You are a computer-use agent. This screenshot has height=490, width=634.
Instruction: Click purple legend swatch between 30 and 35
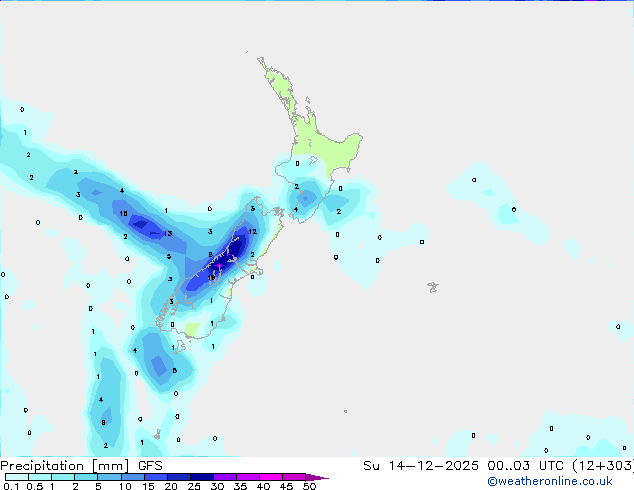(225, 477)
